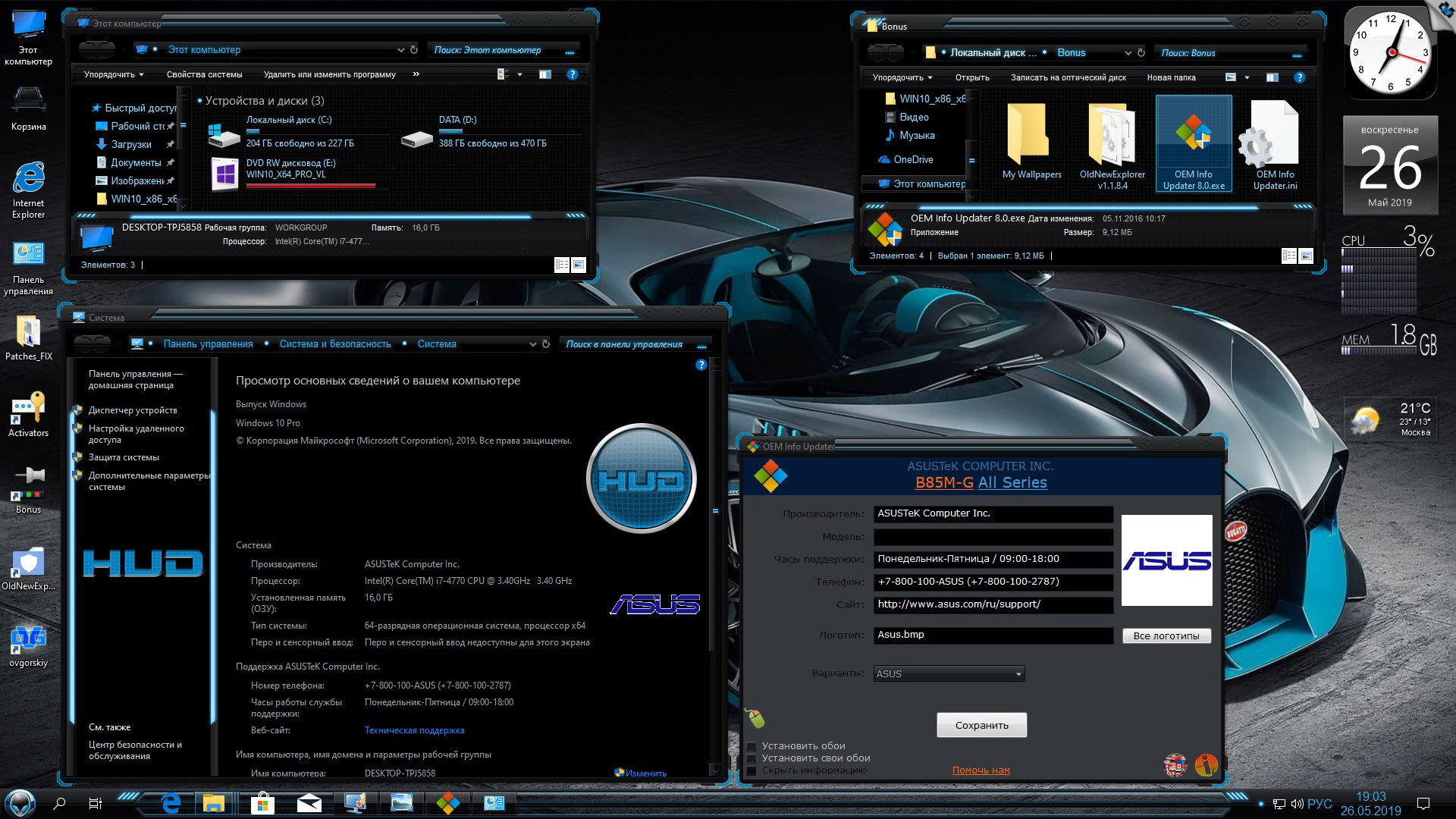Select the Internet Explorer desktop shortcut
Screen dimensions: 1456x819
(x=28, y=190)
